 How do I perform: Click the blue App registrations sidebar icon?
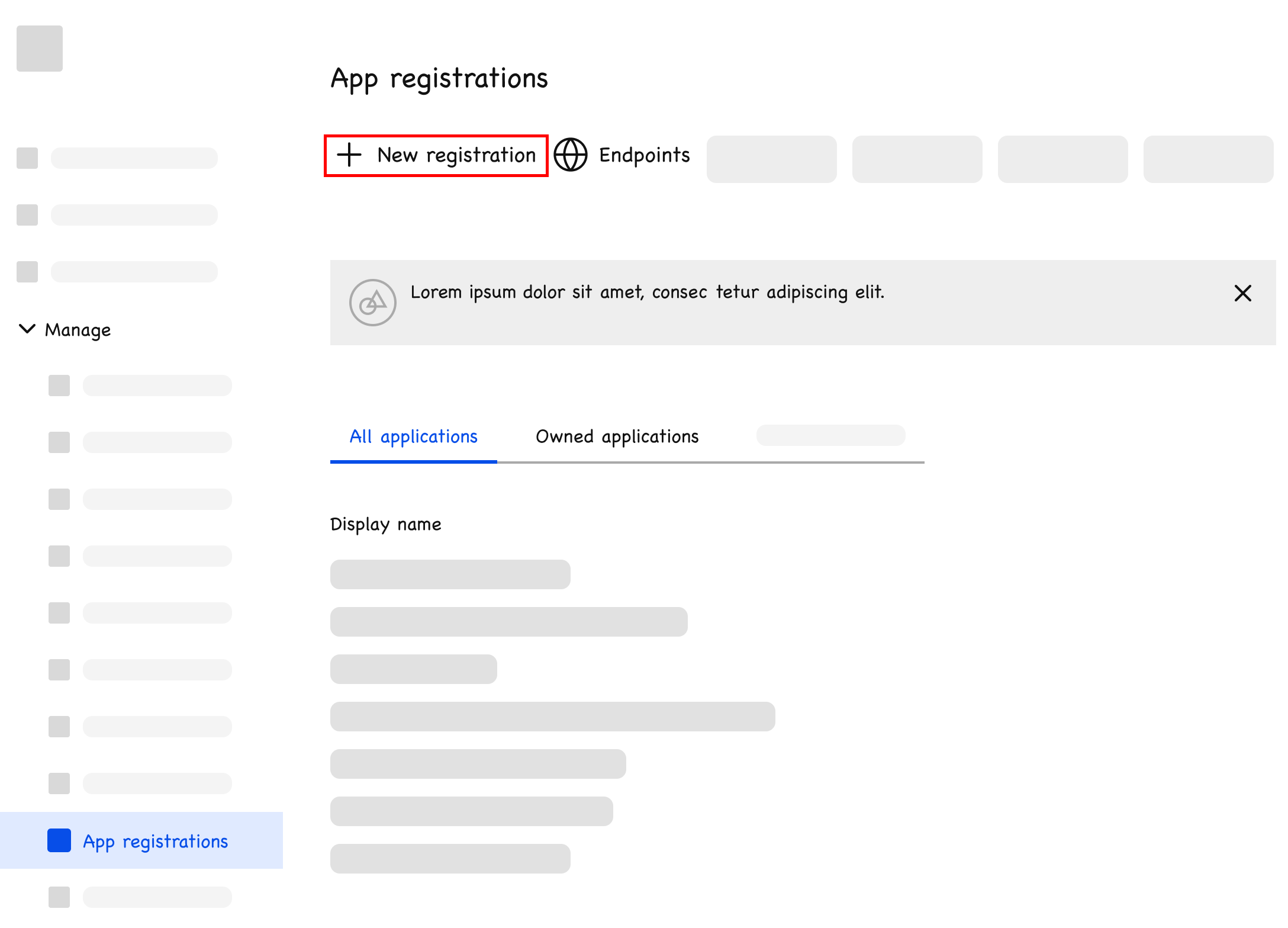click(59, 840)
